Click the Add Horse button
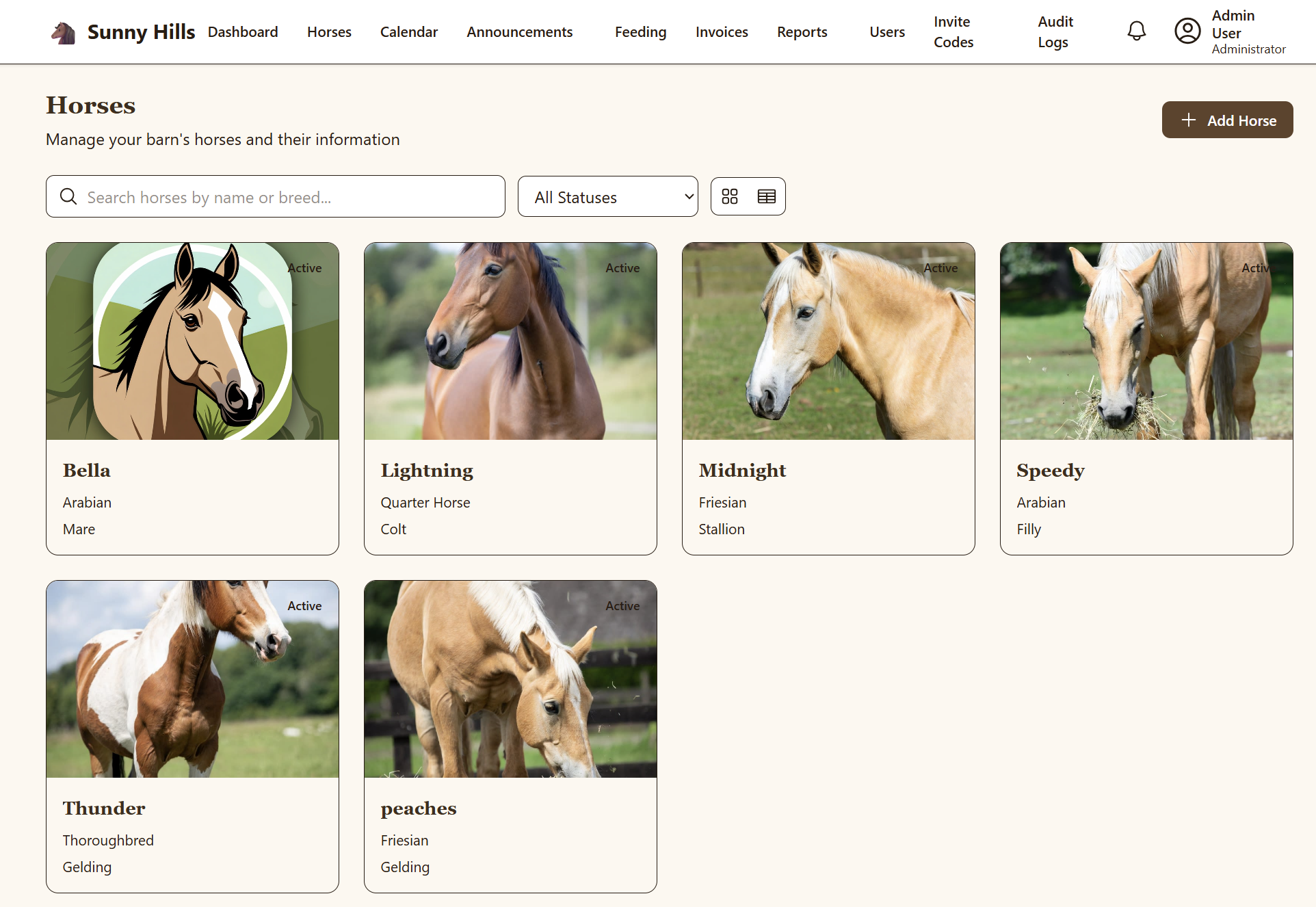This screenshot has height=907, width=1316. (1227, 120)
